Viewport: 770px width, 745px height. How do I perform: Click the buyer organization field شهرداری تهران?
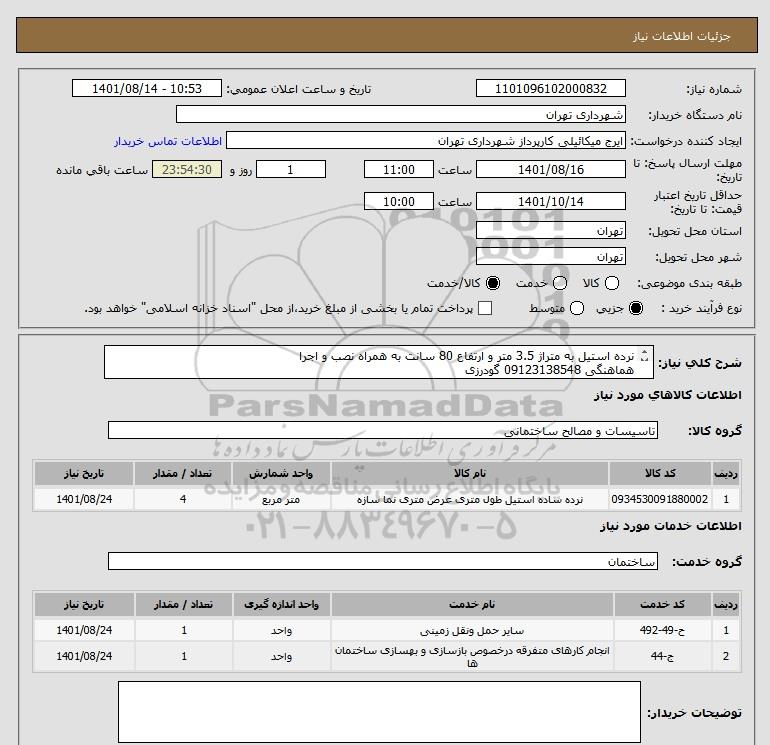(x=401, y=114)
